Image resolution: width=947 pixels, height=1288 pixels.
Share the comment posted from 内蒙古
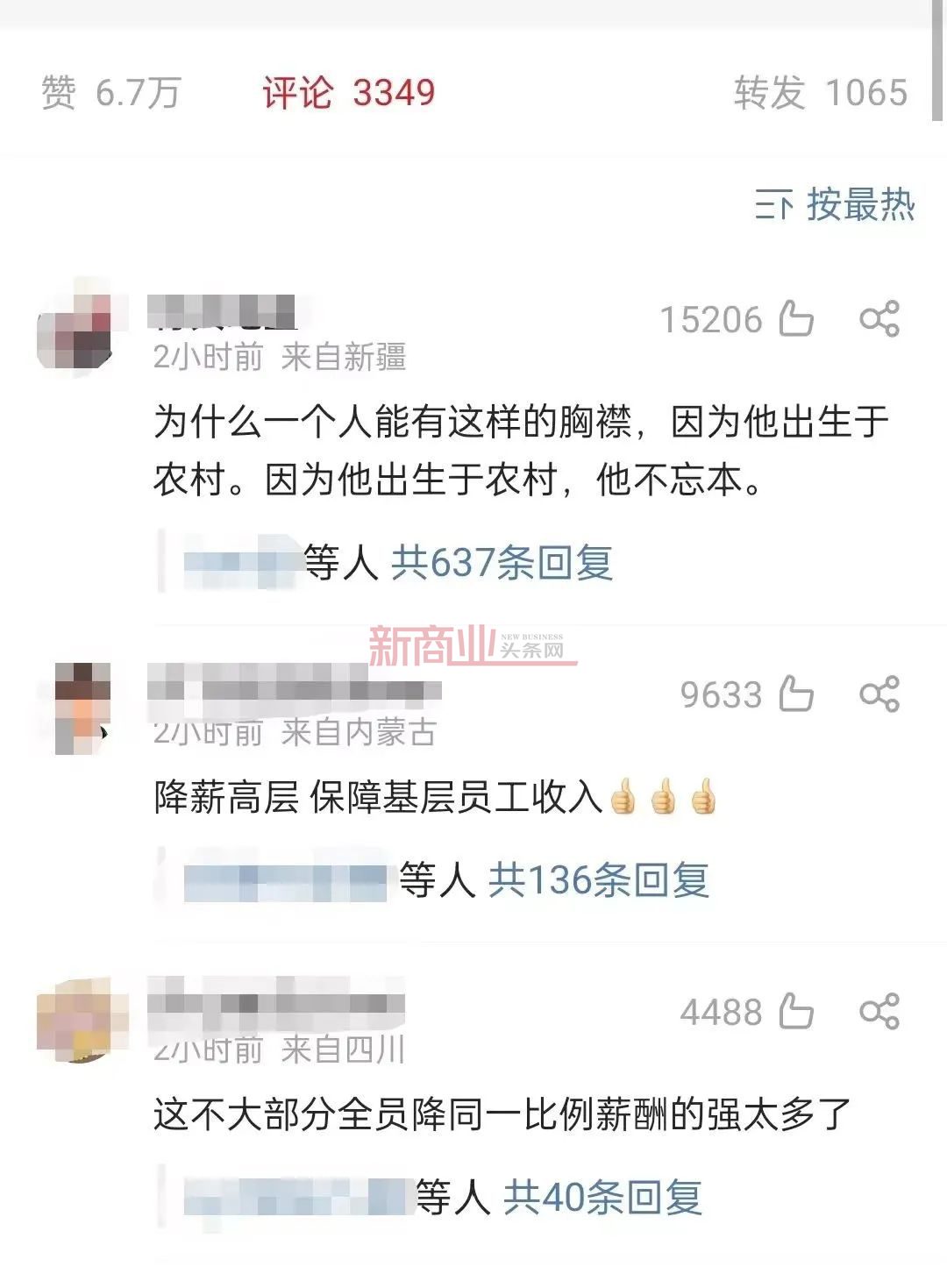tap(879, 694)
